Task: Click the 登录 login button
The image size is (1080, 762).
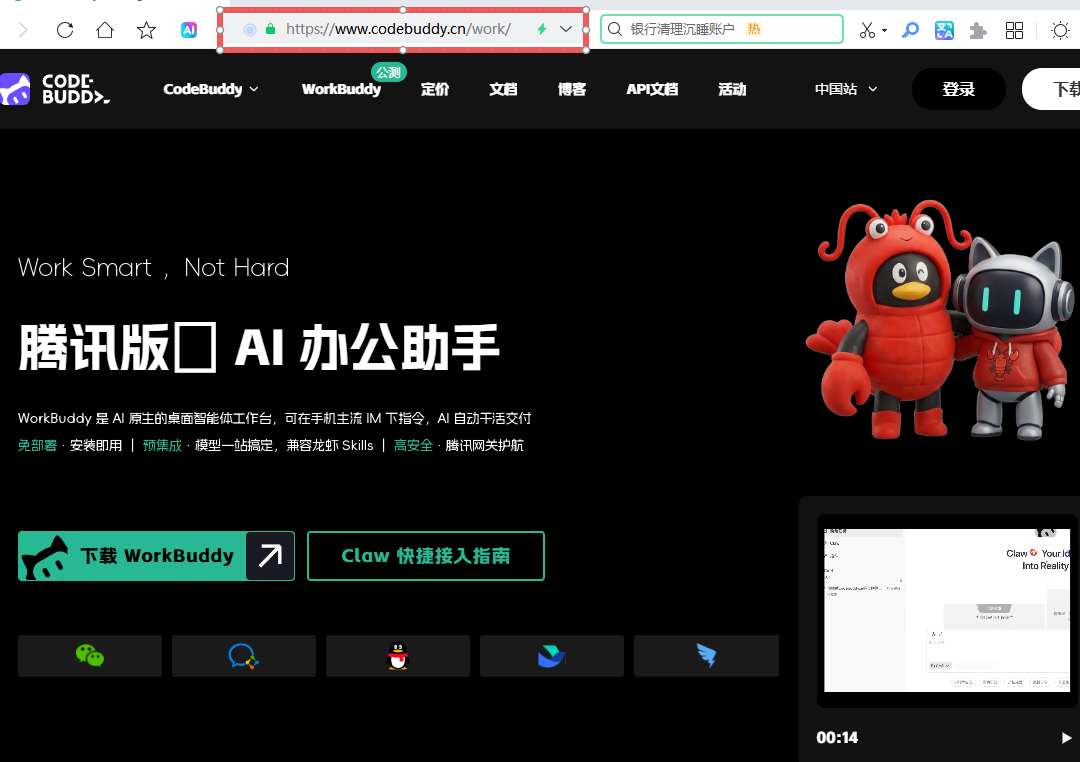Action: [959, 89]
